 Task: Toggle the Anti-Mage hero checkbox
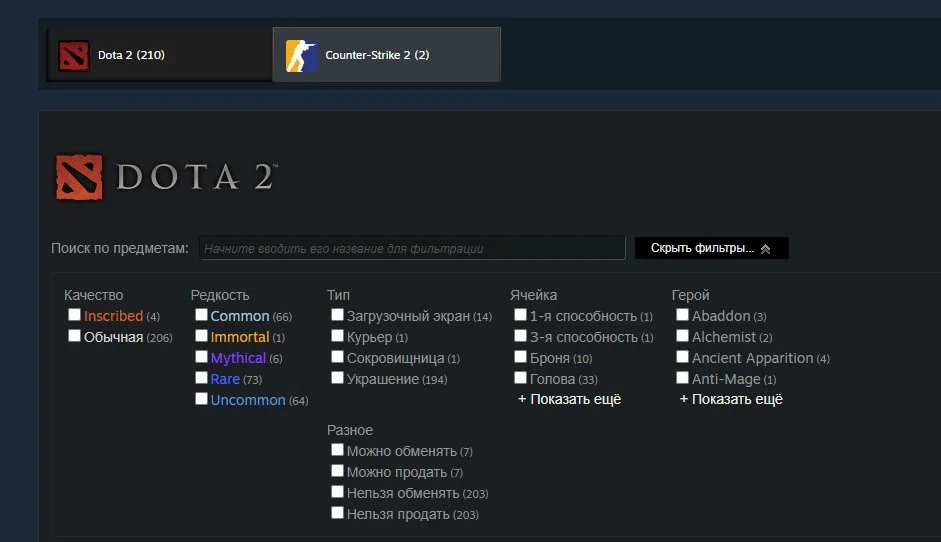(682, 378)
